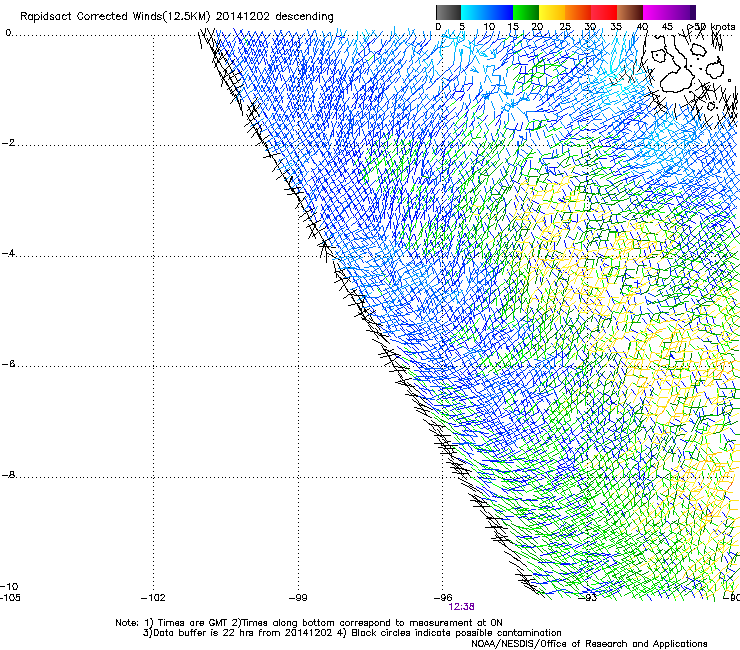The image size is (740, 650).
Task: Click the '-96' longitude axis label
Action: (443, 598)
